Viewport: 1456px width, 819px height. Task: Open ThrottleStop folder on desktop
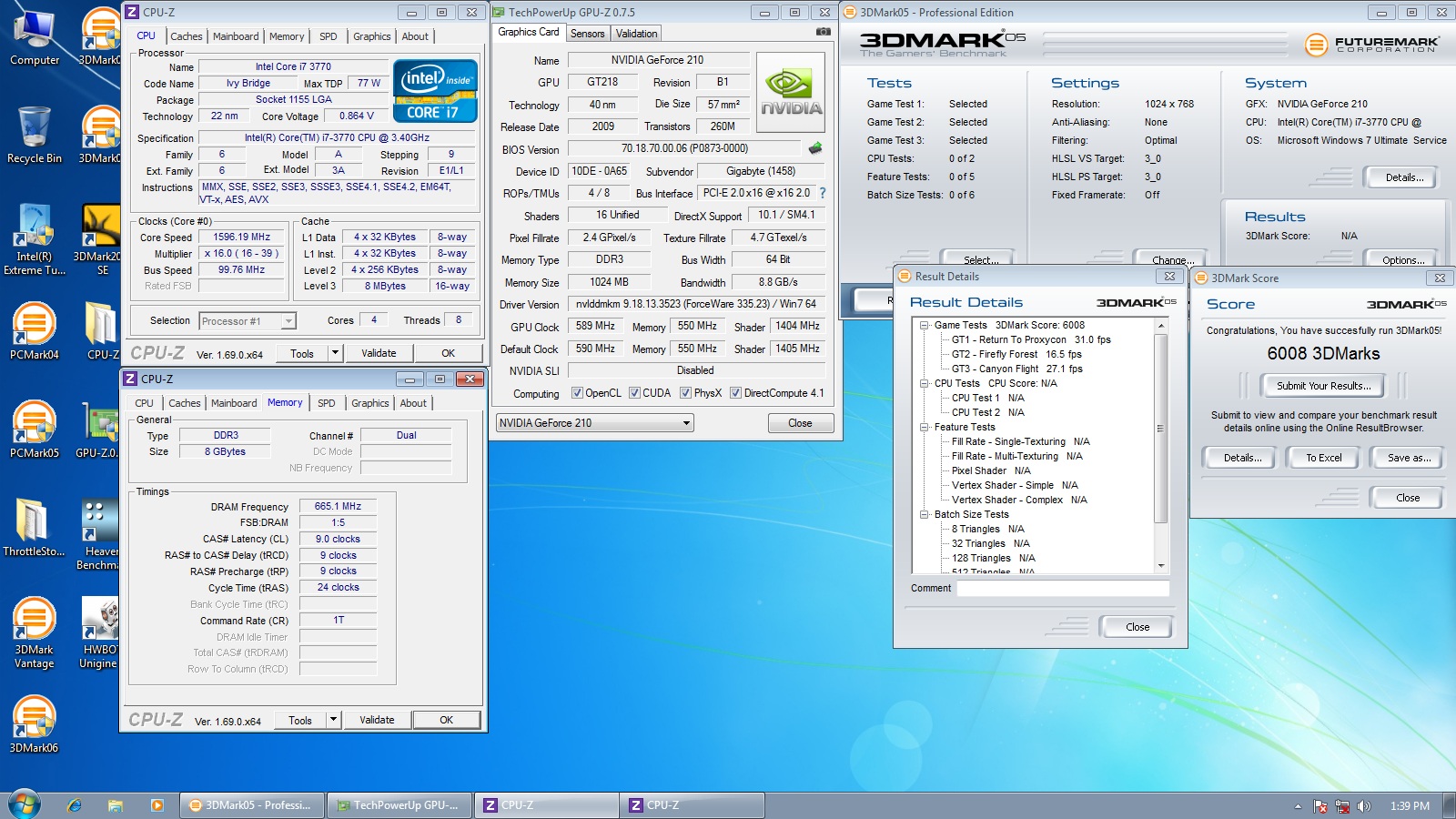(35, 527)
